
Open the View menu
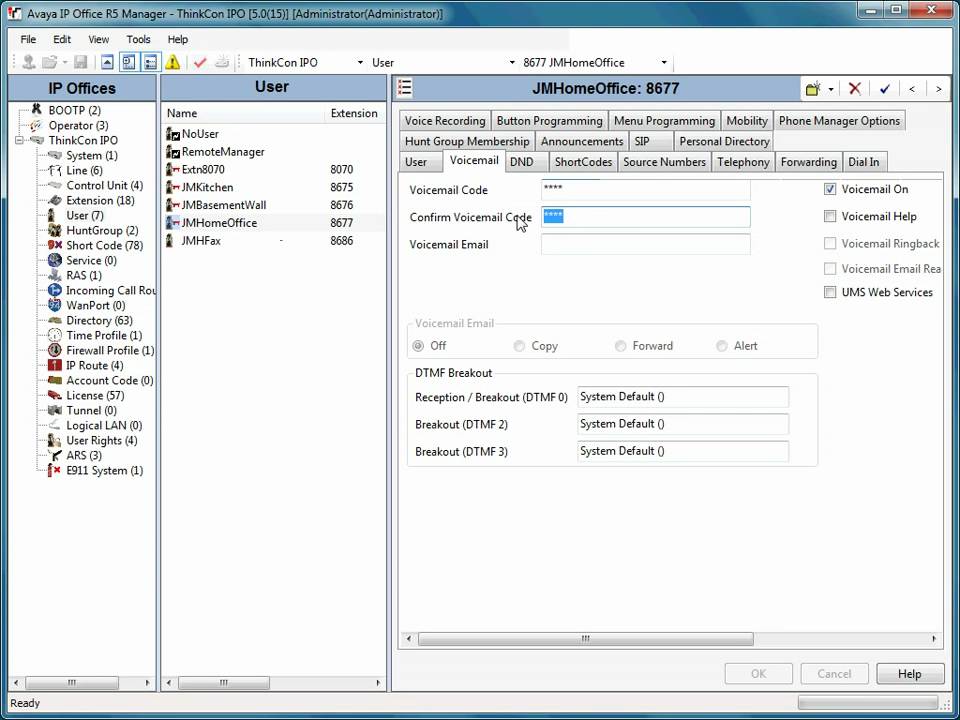(x=99, y=39)
